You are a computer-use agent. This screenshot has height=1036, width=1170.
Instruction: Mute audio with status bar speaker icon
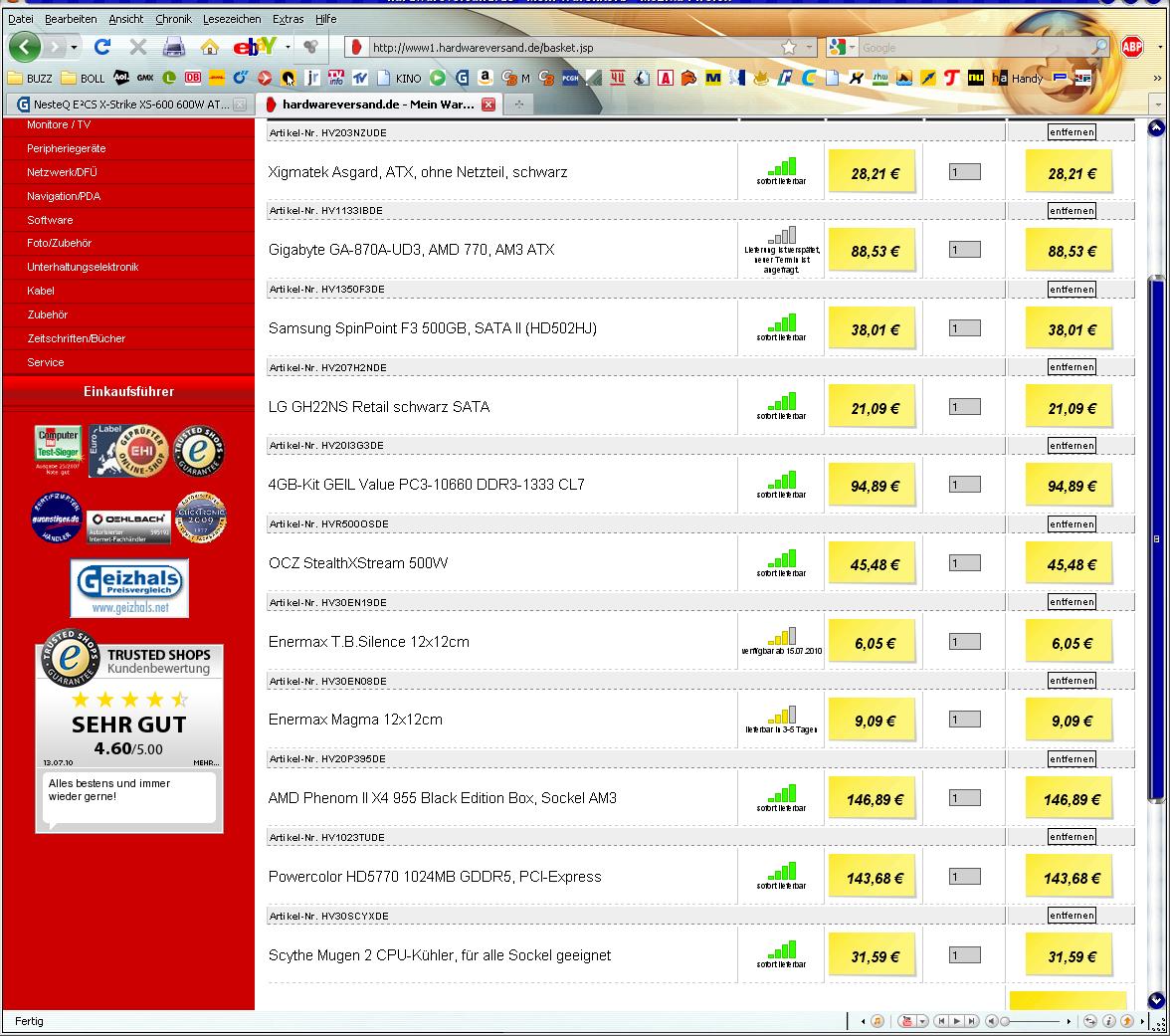pos(992,1021)
